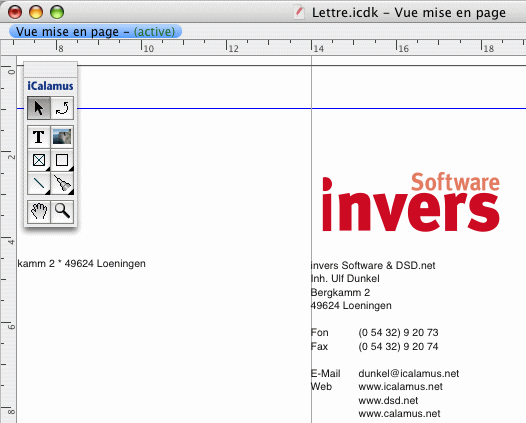The image size is (526, 423).
Task: Zoom window with green button
Action: 57,12
